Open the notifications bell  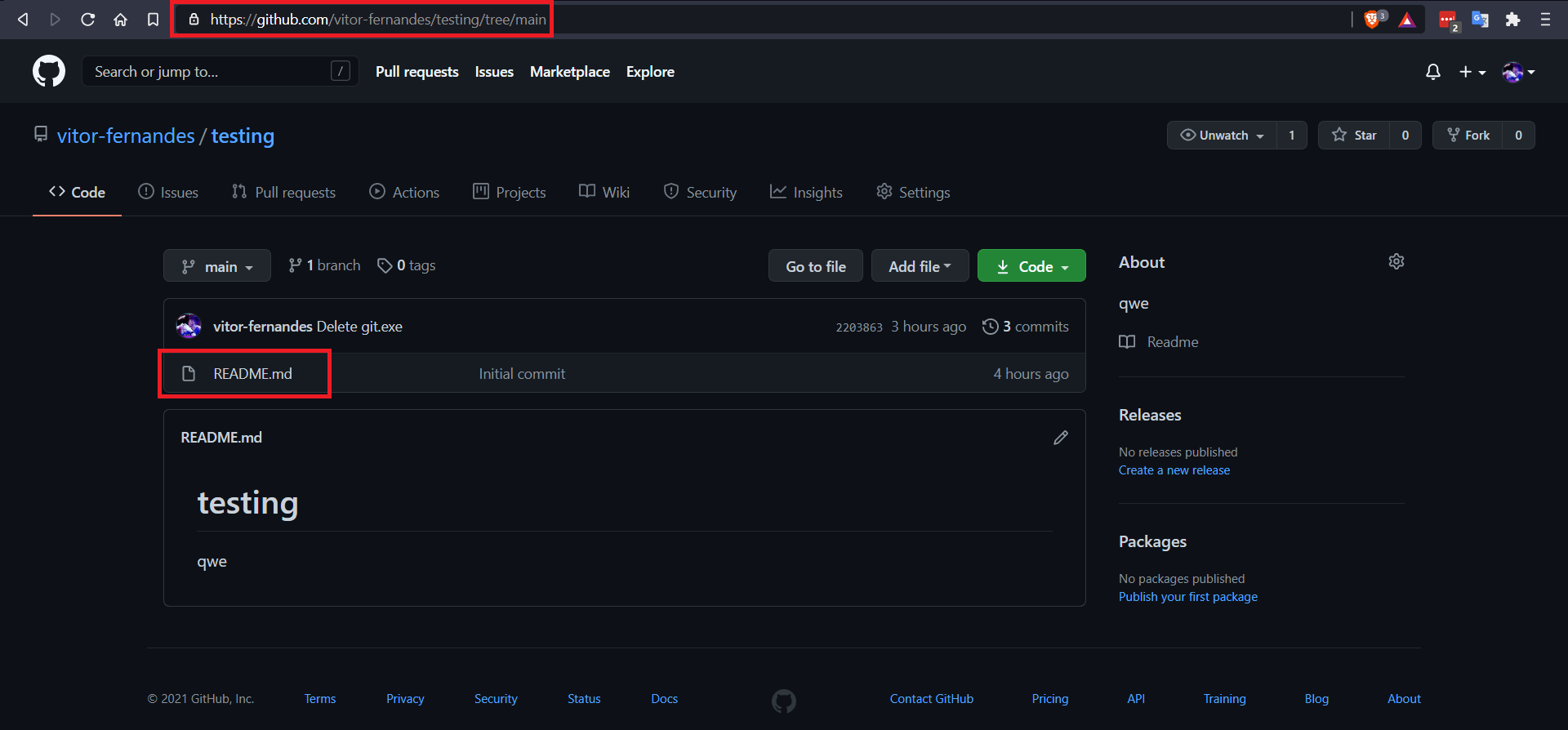coord(1432,72)
